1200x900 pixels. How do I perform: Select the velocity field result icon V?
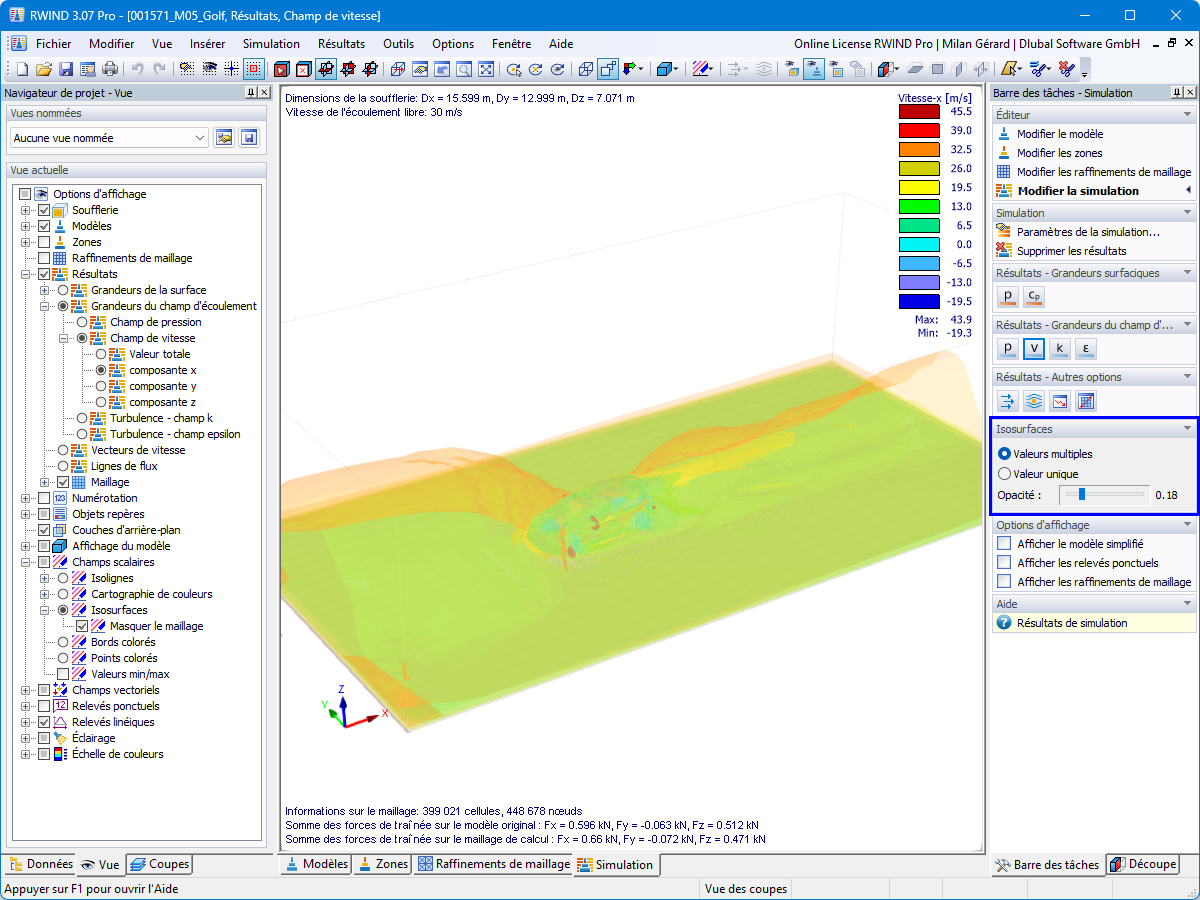[x=1034, y=348]
